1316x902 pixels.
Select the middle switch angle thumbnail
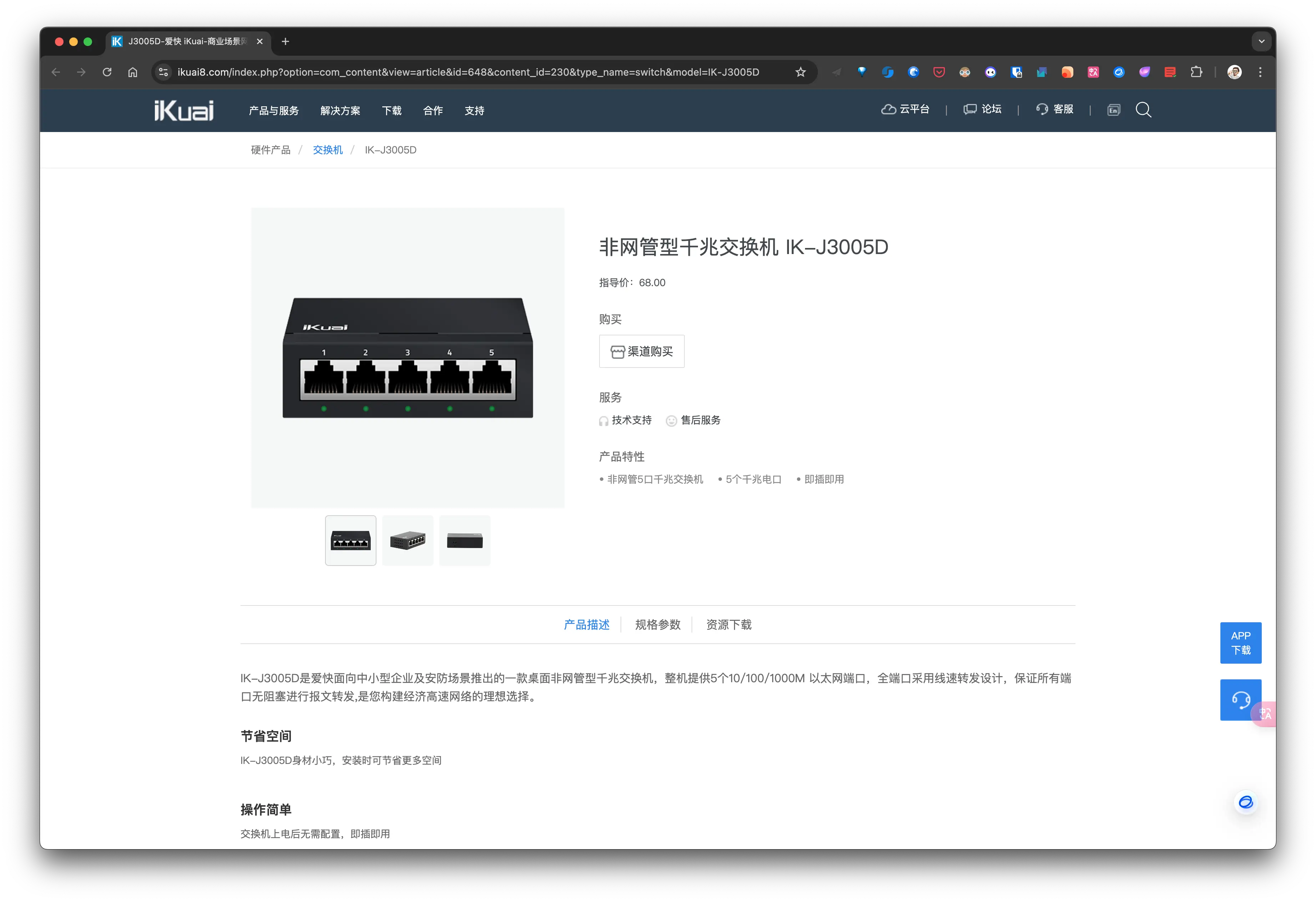click(408, 540)
